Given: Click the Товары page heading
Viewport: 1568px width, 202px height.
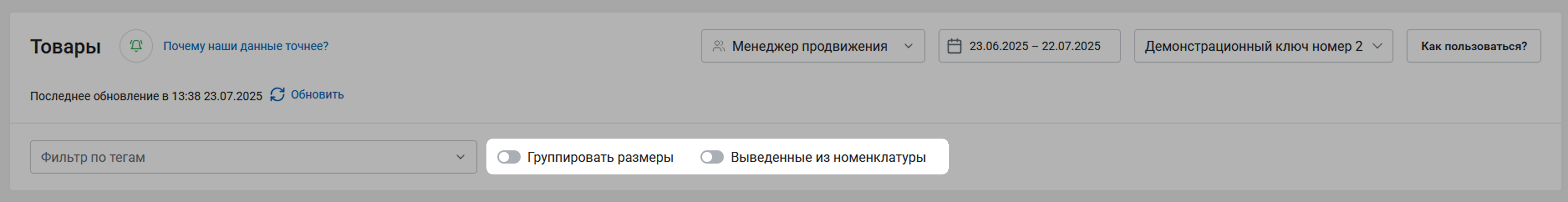Looking at the screenshot, I should 66,46.
